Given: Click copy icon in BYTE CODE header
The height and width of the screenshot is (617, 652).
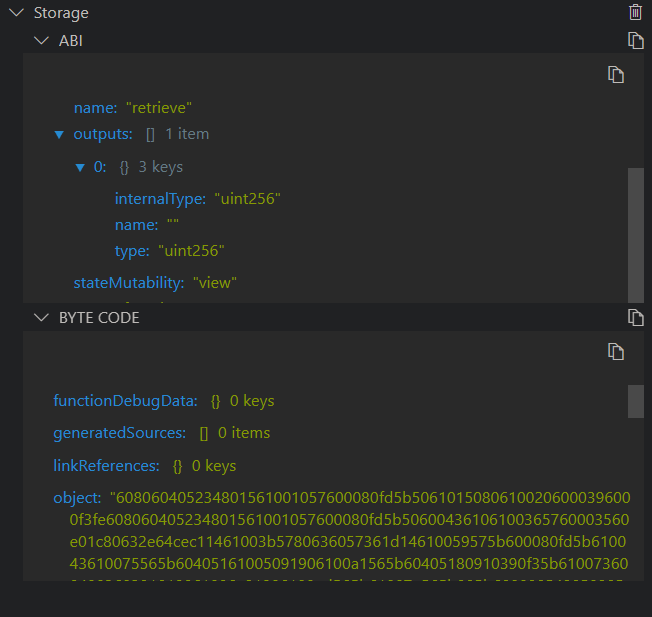Looking at the screenshot, I should pyautogui.click(x=635, y=317).
